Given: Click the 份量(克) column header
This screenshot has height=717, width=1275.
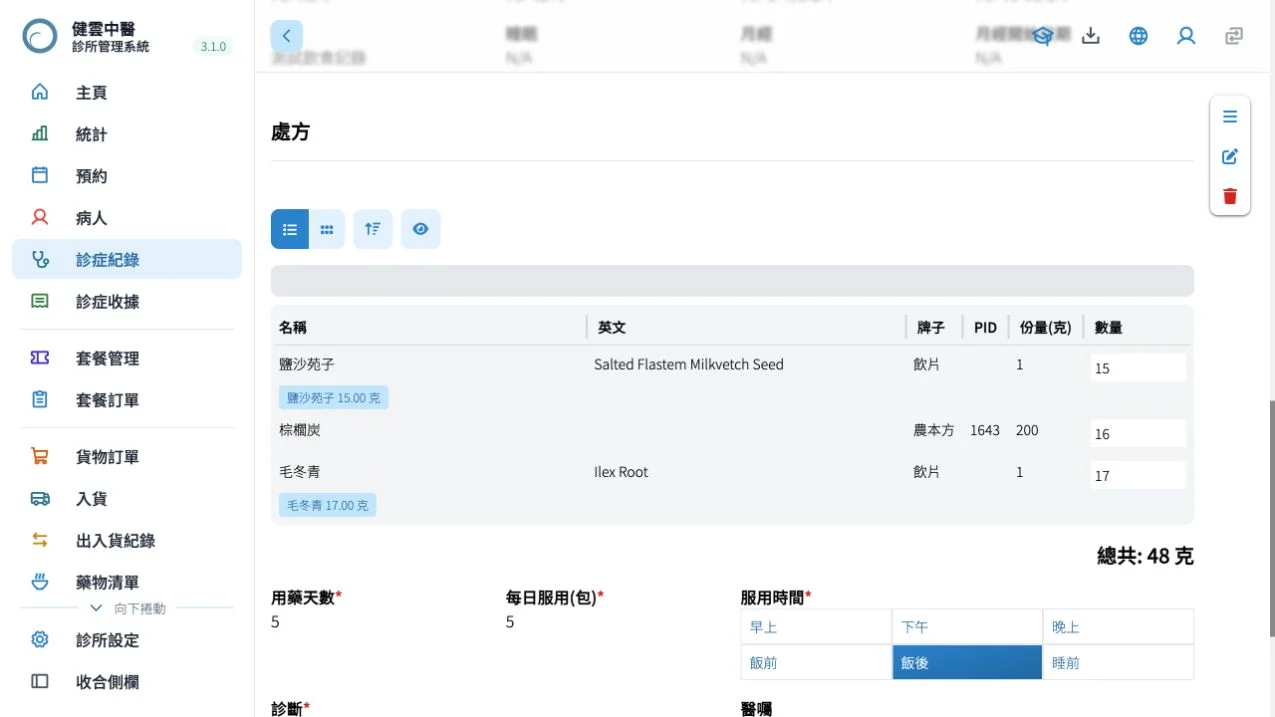Looking at the screenshot, I should pos(1046,327).
